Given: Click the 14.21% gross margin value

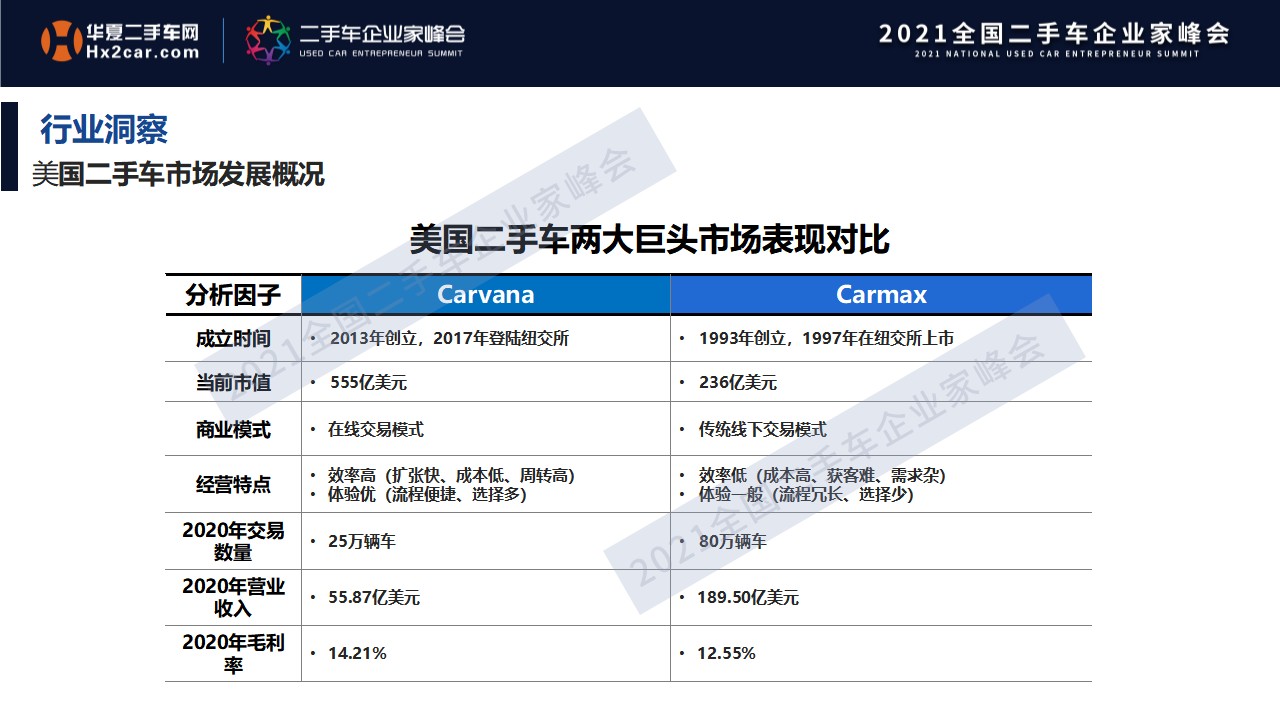Looking at the screenshot, I should 357,653.
